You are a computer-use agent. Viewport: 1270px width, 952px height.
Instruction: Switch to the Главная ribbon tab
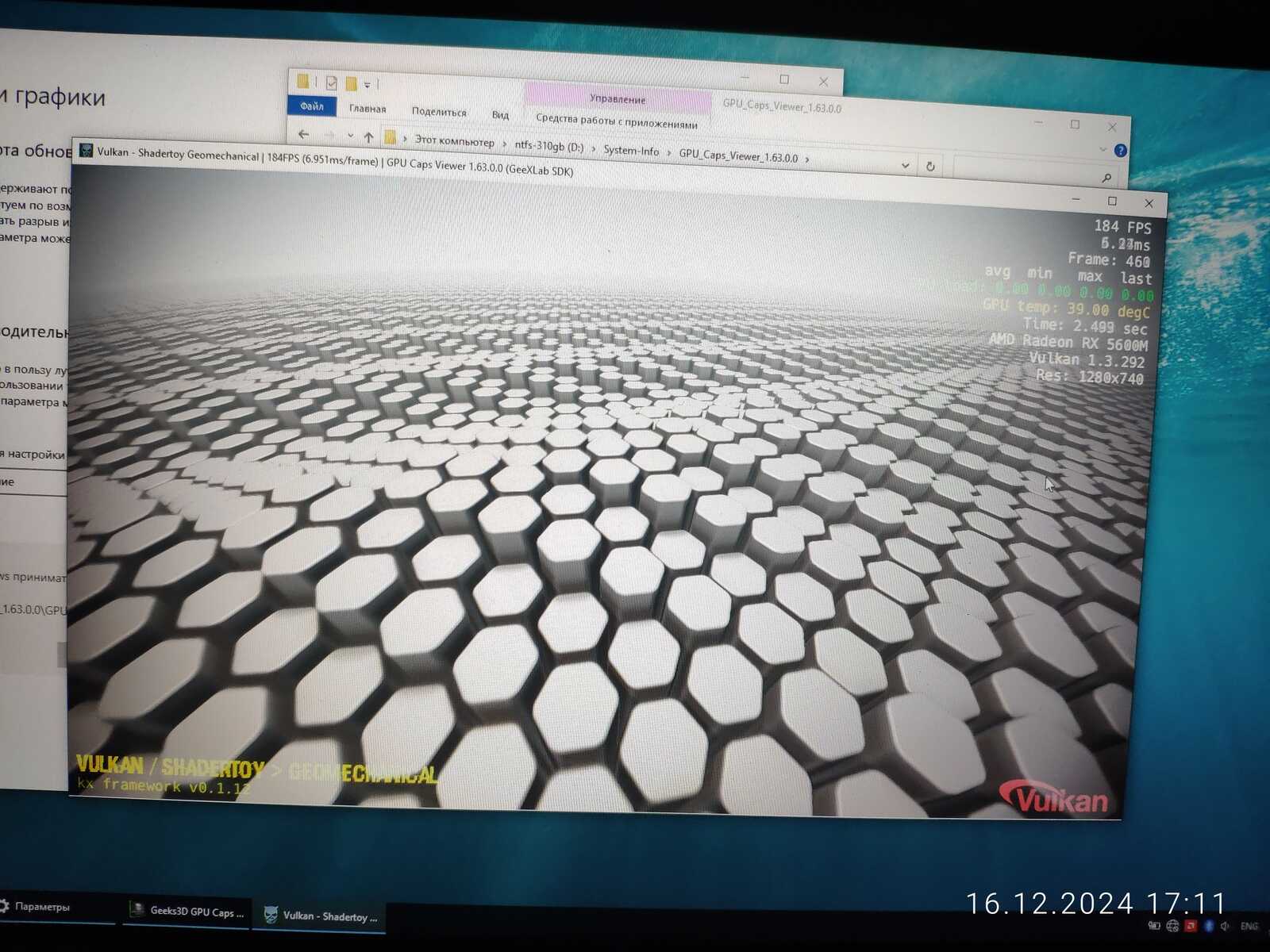[368, 109]
